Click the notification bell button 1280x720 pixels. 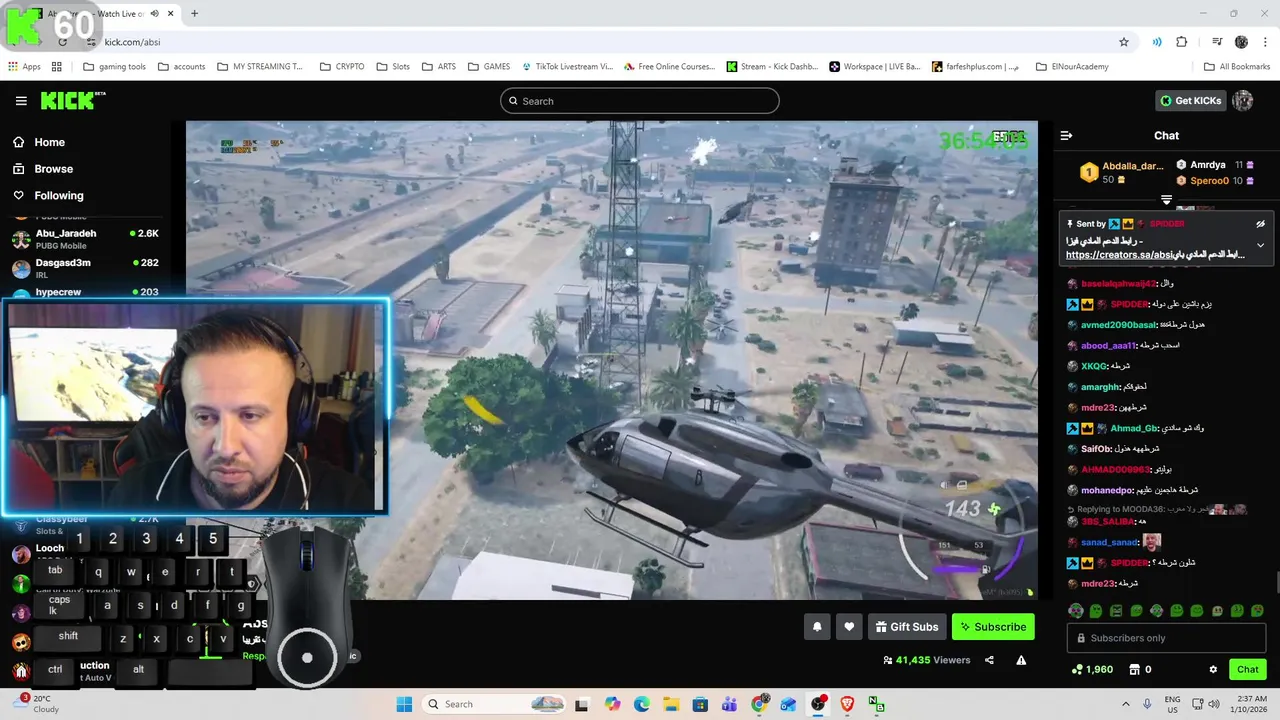pyautogui.click(x=817, y=627)
